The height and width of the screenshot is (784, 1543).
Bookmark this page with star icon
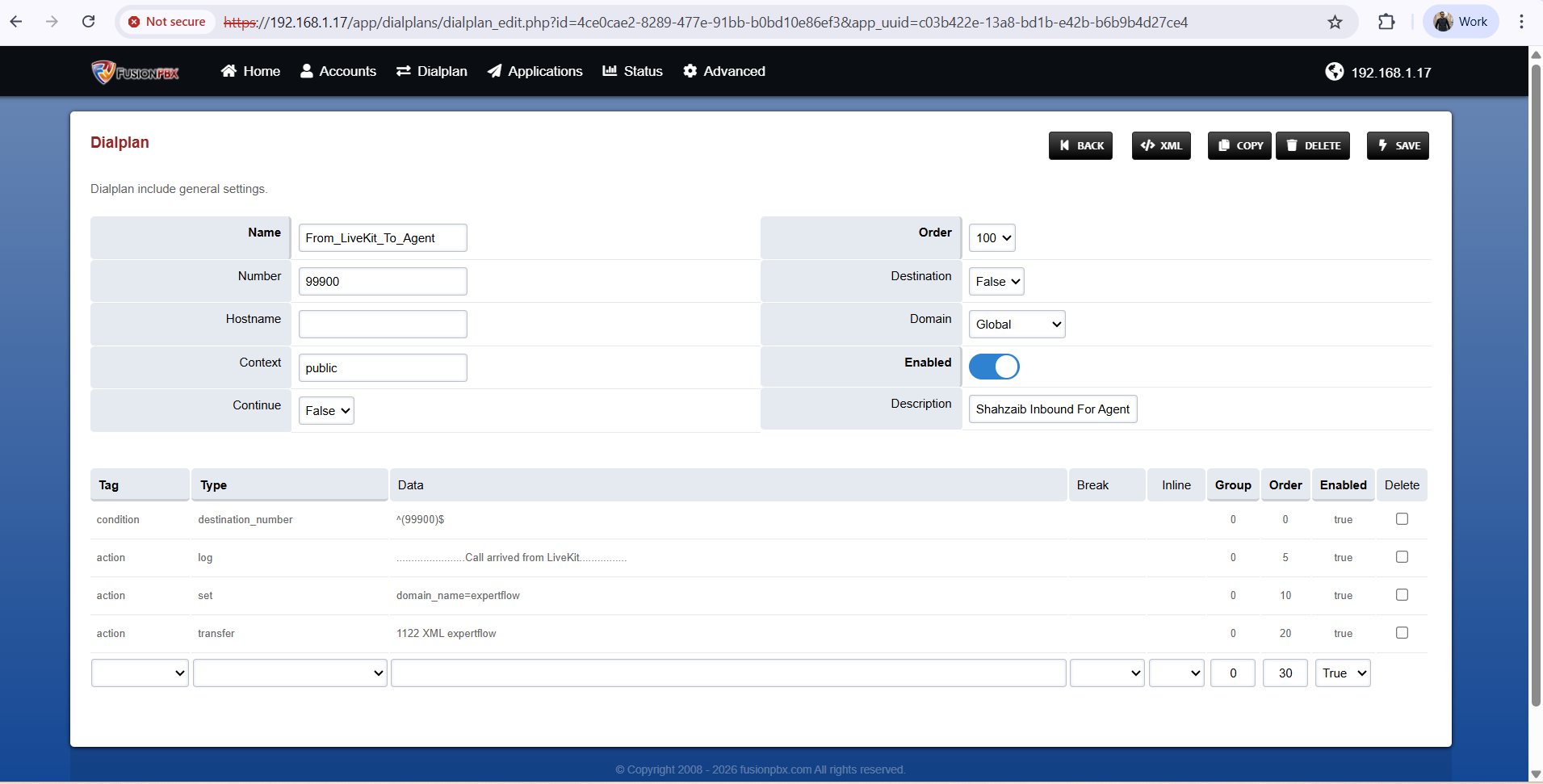1335,22
